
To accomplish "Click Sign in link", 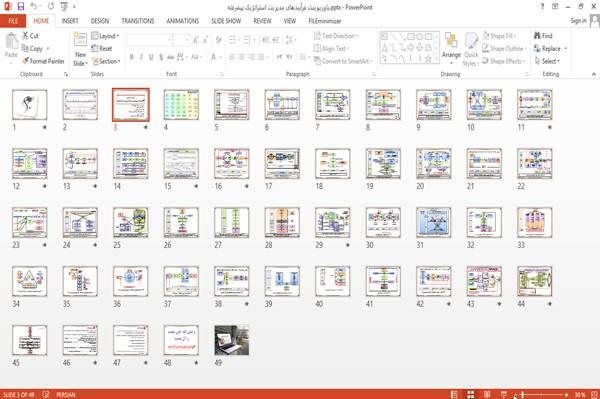I will pyautogui.click(x=578, y=21).
